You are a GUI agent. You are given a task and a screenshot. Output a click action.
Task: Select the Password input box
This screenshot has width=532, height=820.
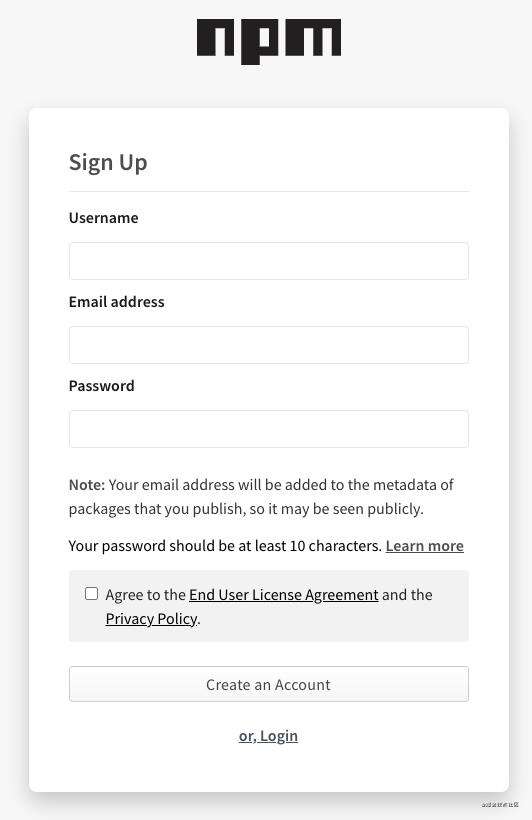[269, 429]
